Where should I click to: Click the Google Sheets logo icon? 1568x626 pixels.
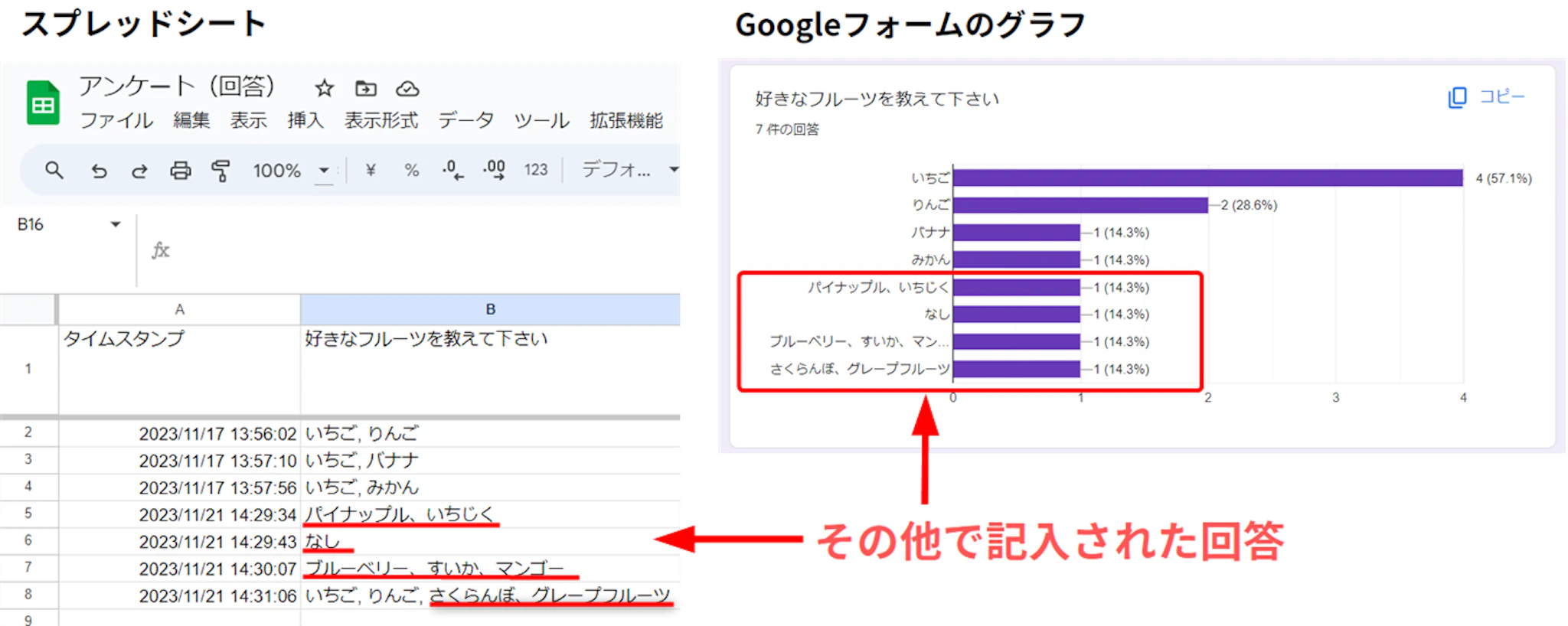(43, 103)
